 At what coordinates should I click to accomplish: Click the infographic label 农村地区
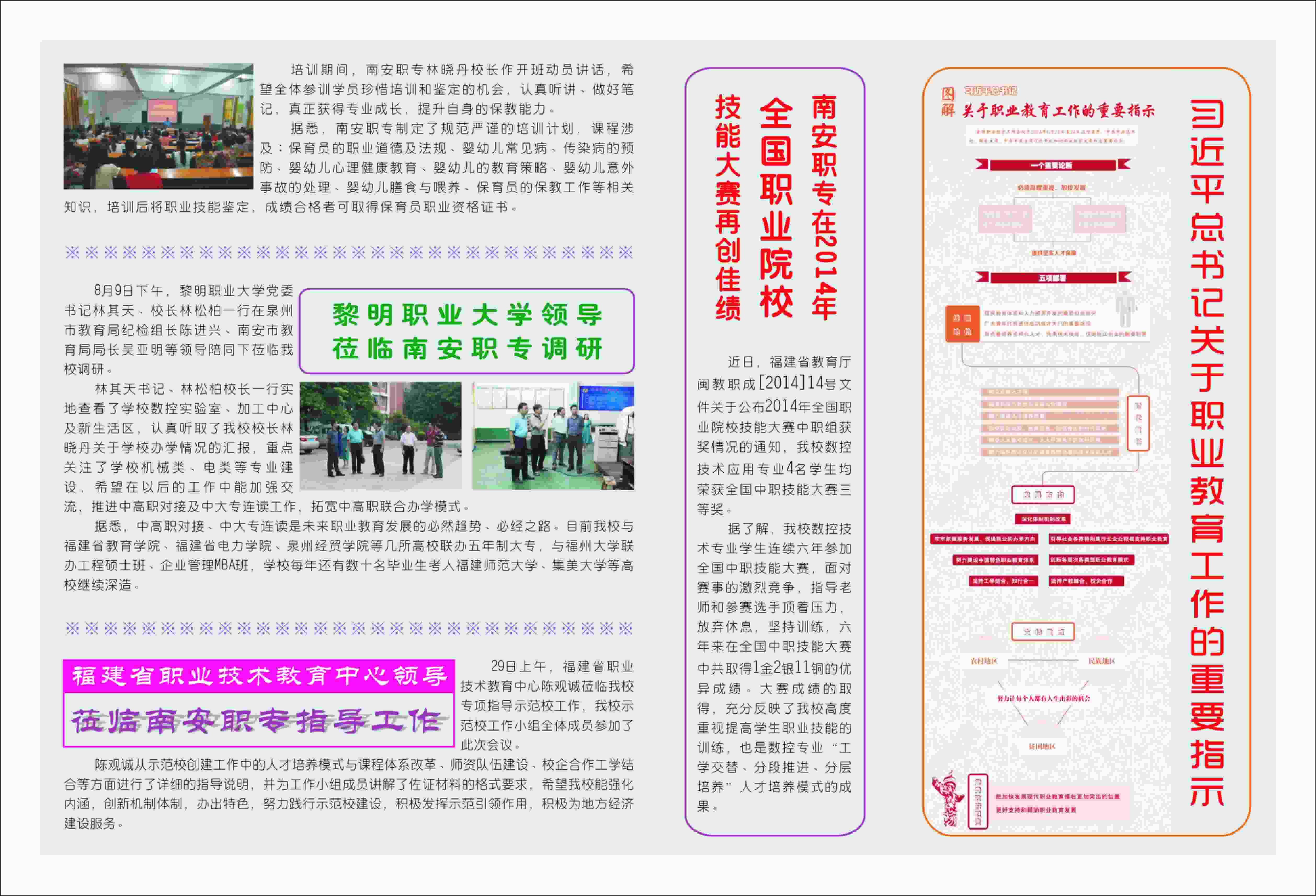click(984, 661)
